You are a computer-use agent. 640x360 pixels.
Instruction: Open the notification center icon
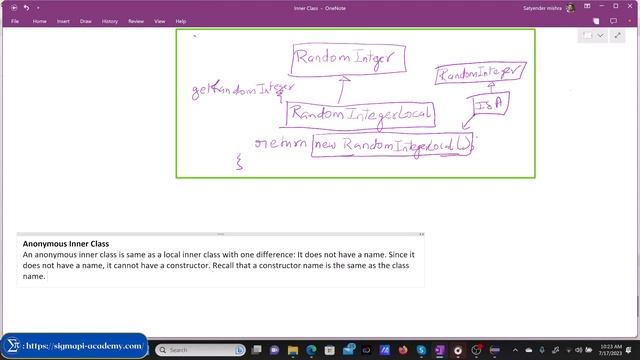(x=629, y=350)
